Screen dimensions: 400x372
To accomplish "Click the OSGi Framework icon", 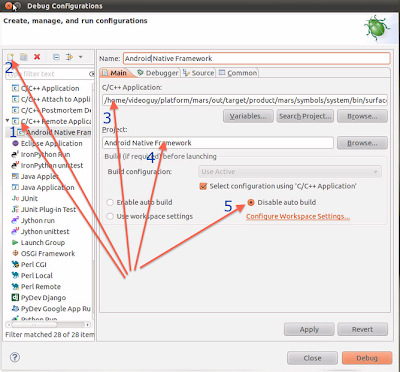I will [15, 253].
